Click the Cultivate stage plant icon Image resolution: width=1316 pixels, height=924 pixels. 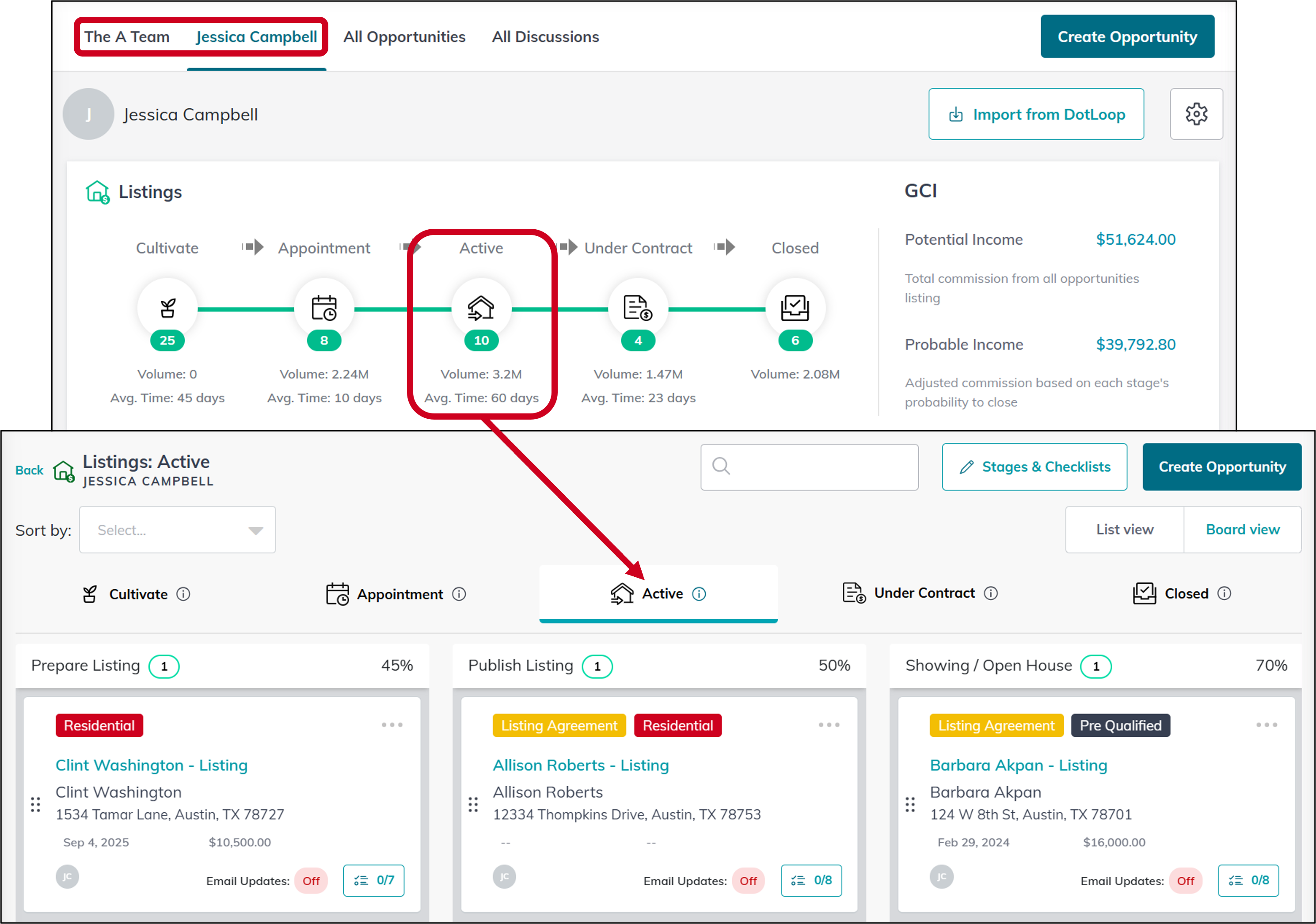pos(167,308)
